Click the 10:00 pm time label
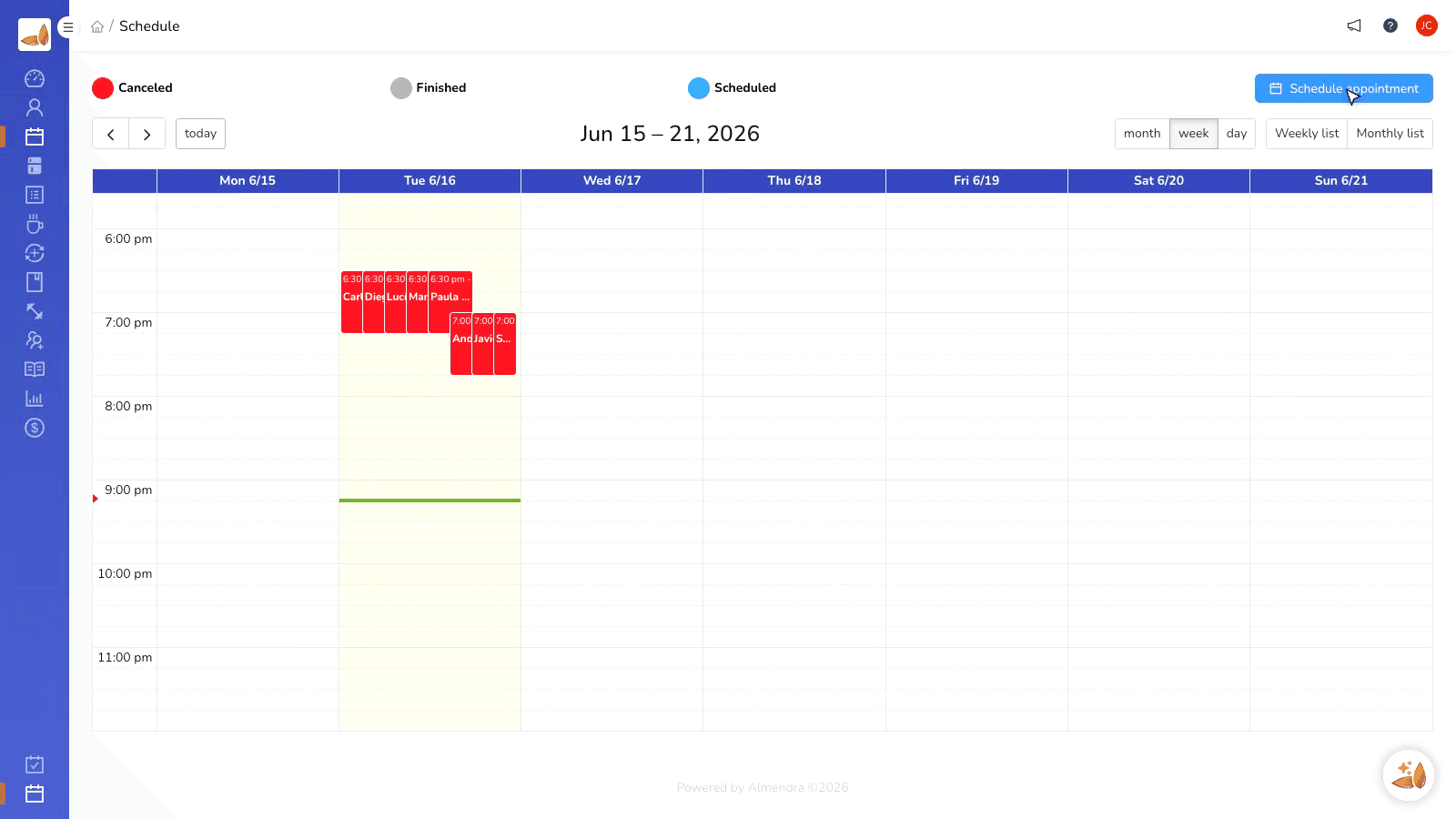Image resolution: width=1456 pixels, height=819 pixels. 125,574
